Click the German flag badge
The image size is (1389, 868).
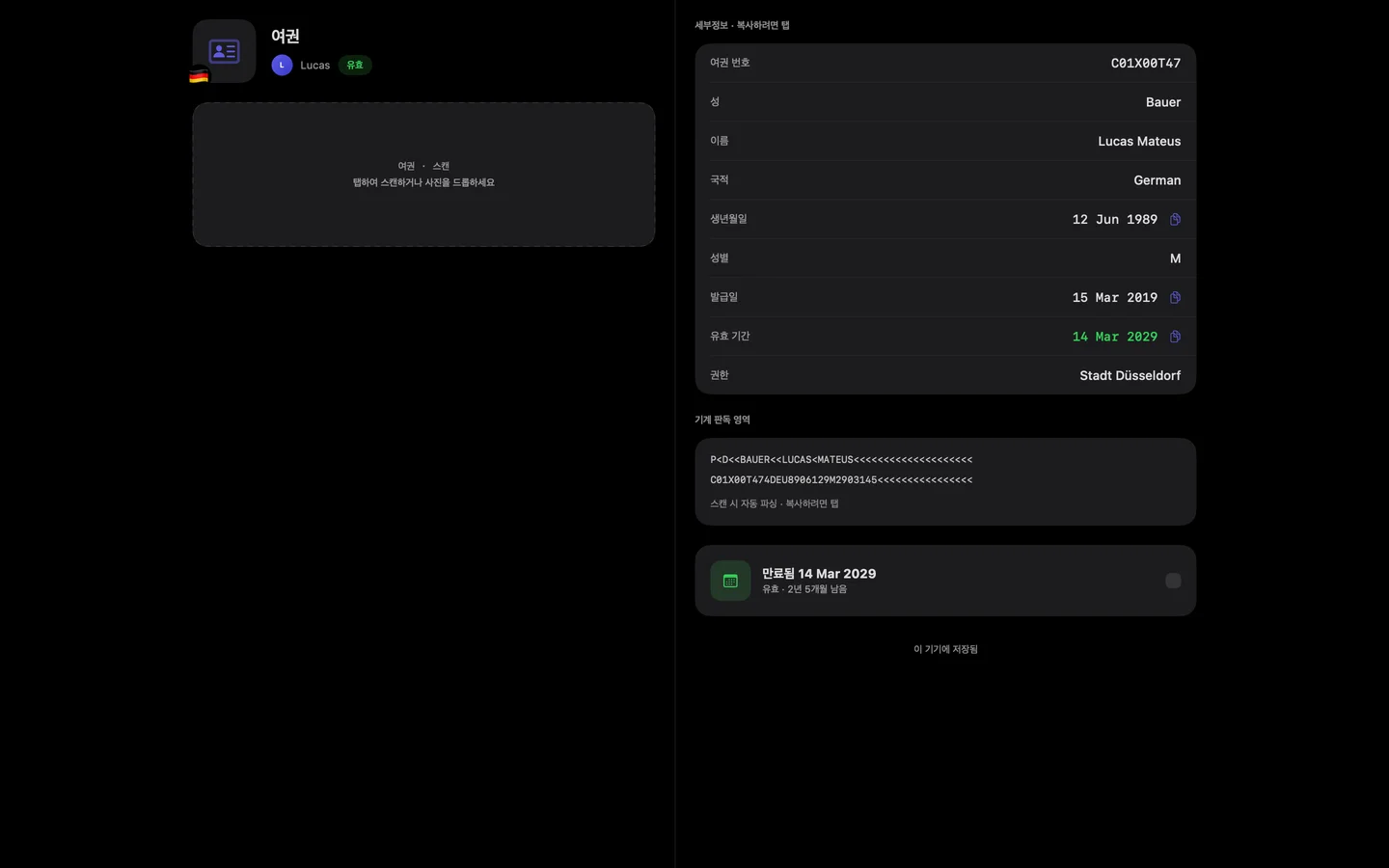199,75
